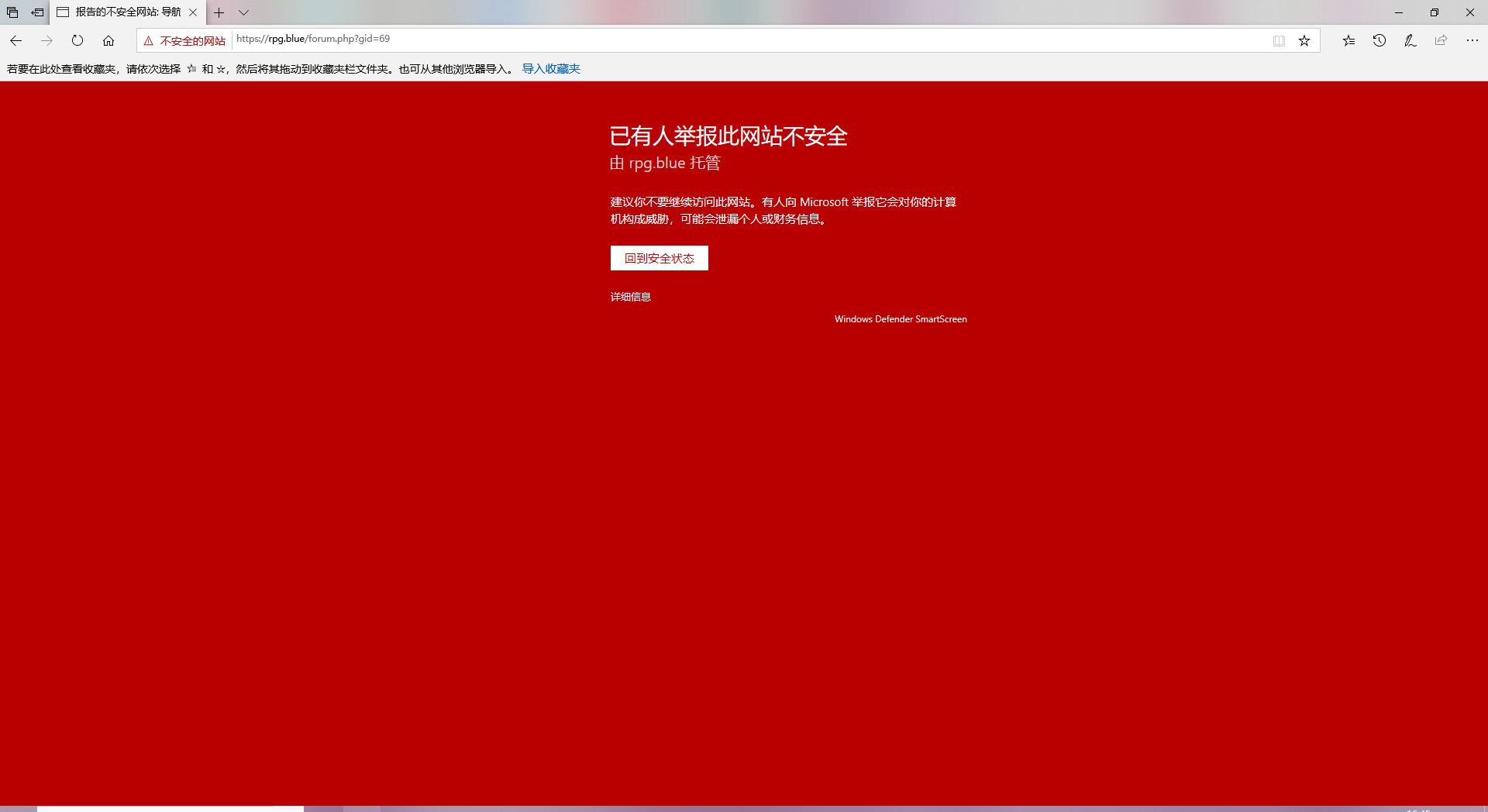Screen dimensions: 1488x812
Task: Restore down the browser window
Action: pyautogui.click(x=1435, y=12)
